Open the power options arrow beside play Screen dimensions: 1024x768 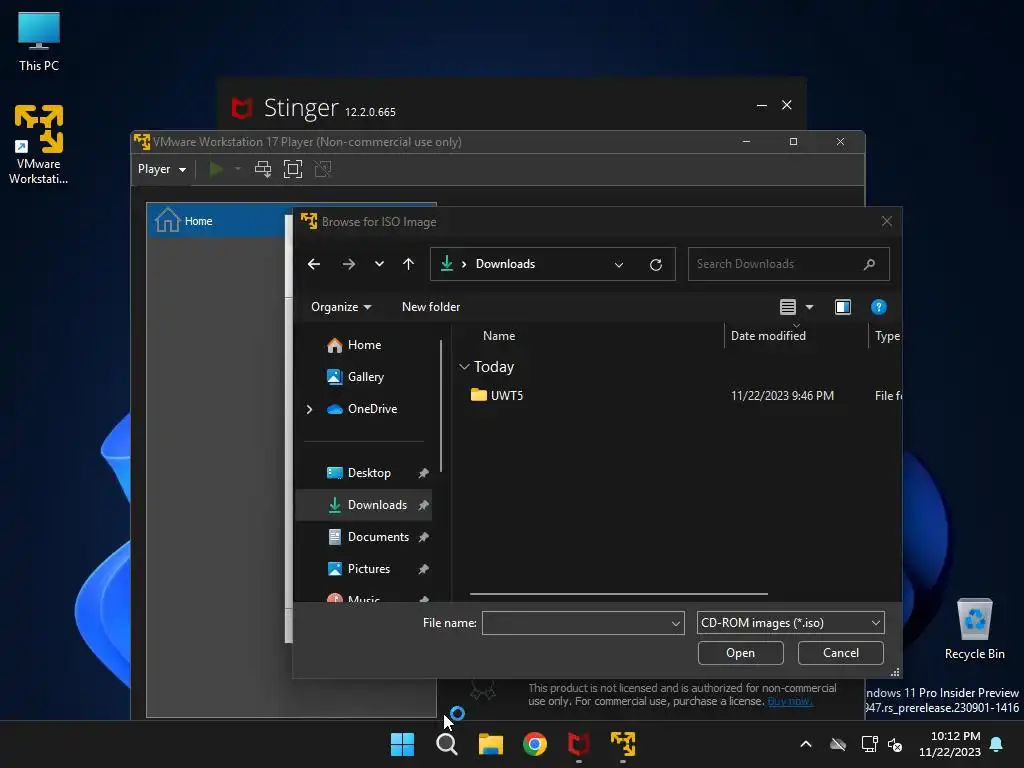(238, 169)
